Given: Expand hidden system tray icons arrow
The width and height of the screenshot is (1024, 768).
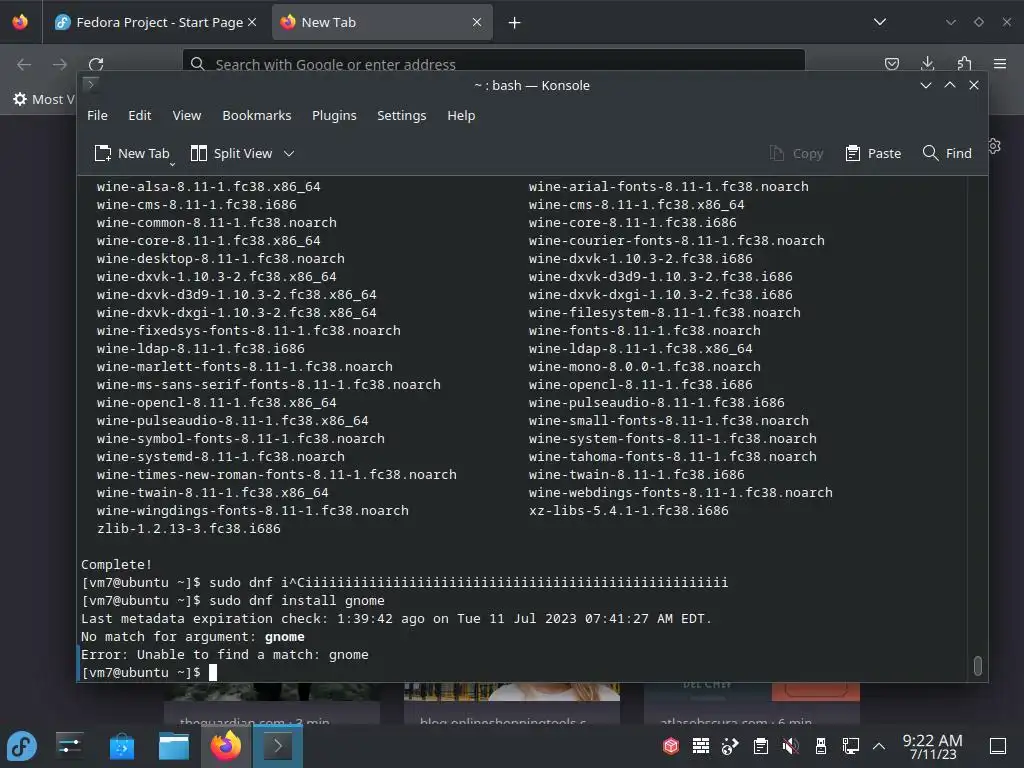Looking at the screenshot, I should 879,746.
